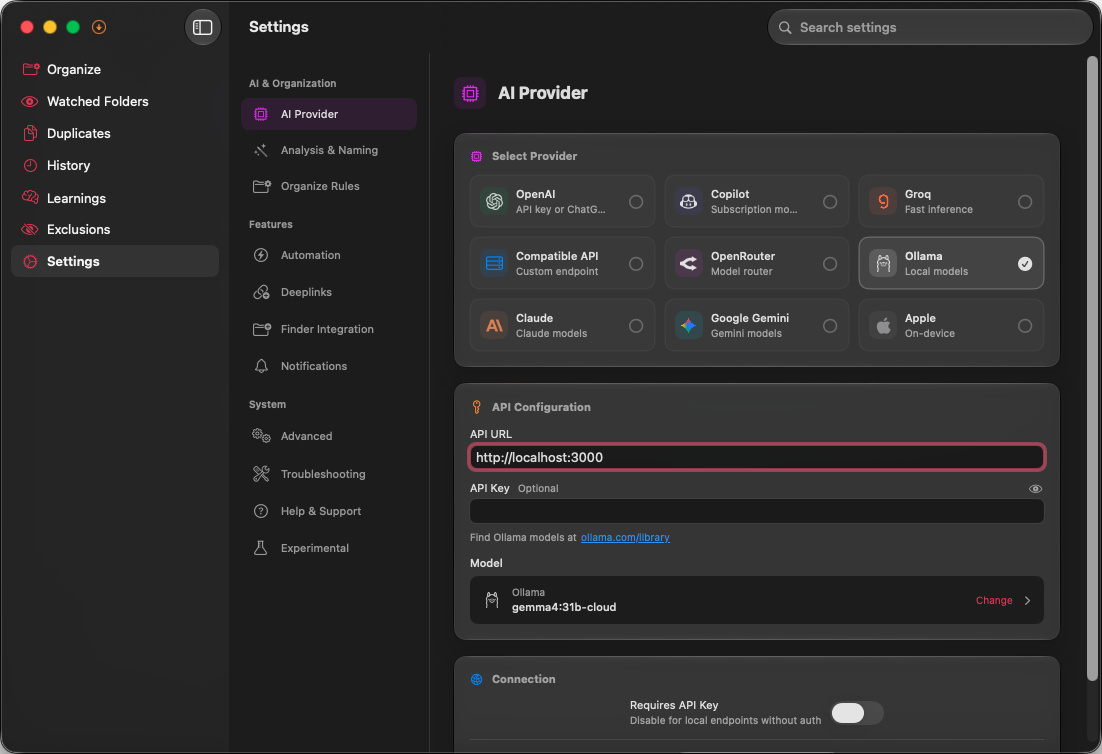Open Finder Integration settings
The image size is (1102, 754).
pyautogui.click(x=329, y=329)
